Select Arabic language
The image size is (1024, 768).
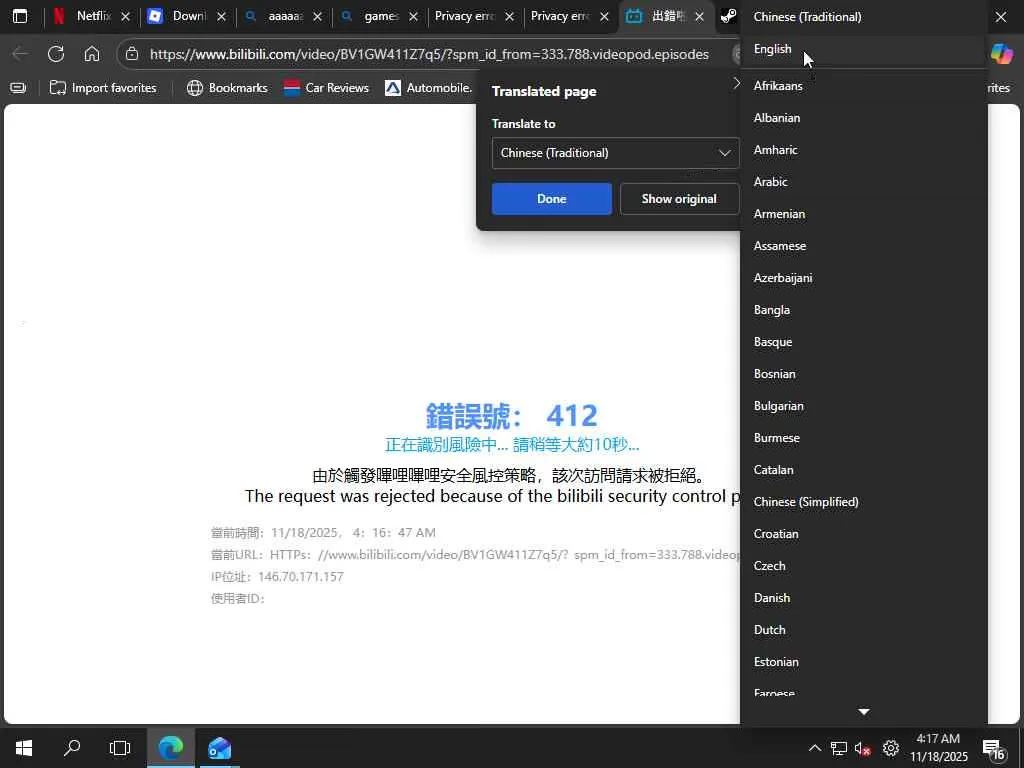[863, 182]
